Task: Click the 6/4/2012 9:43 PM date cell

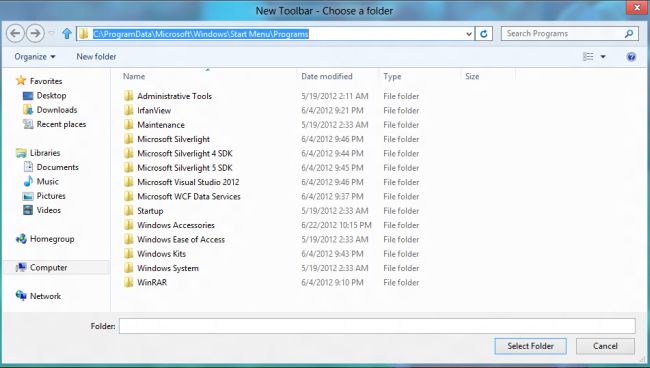Action: pyautogui.click(x=332, y=254)
